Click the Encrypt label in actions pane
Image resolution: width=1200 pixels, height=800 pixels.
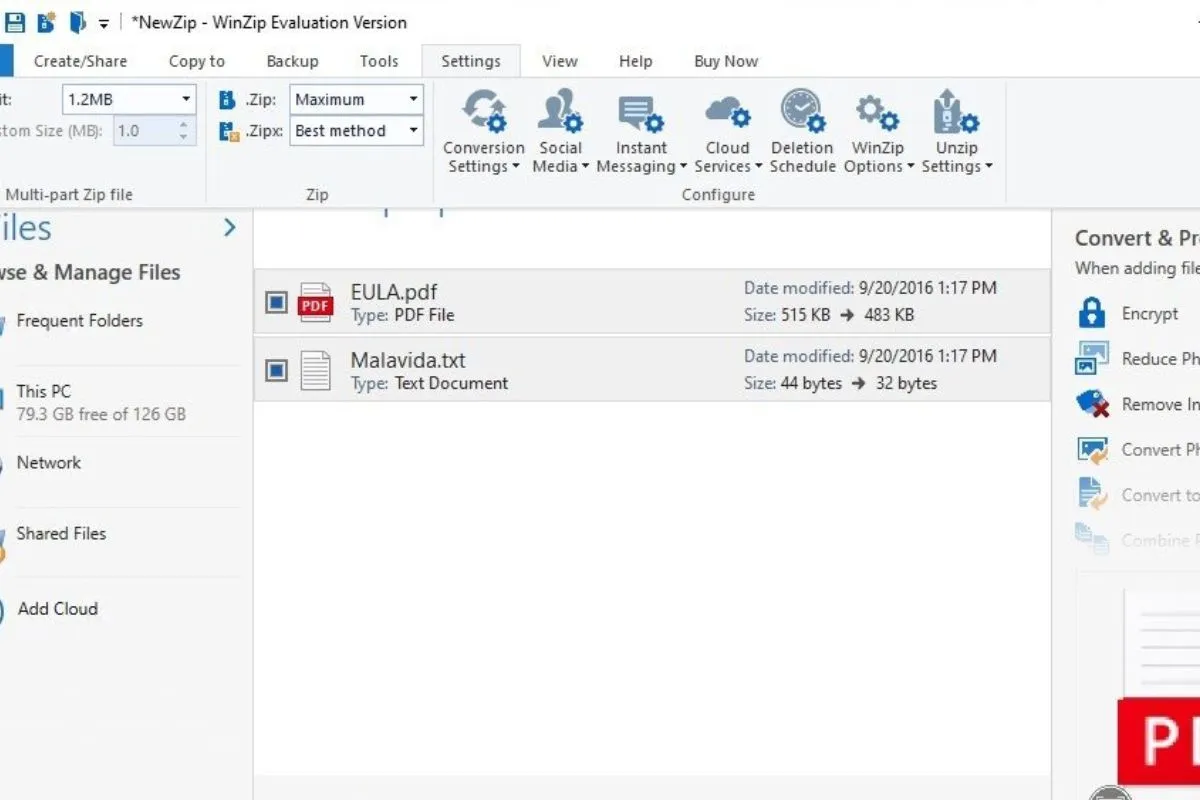[x=1150, y=313]
